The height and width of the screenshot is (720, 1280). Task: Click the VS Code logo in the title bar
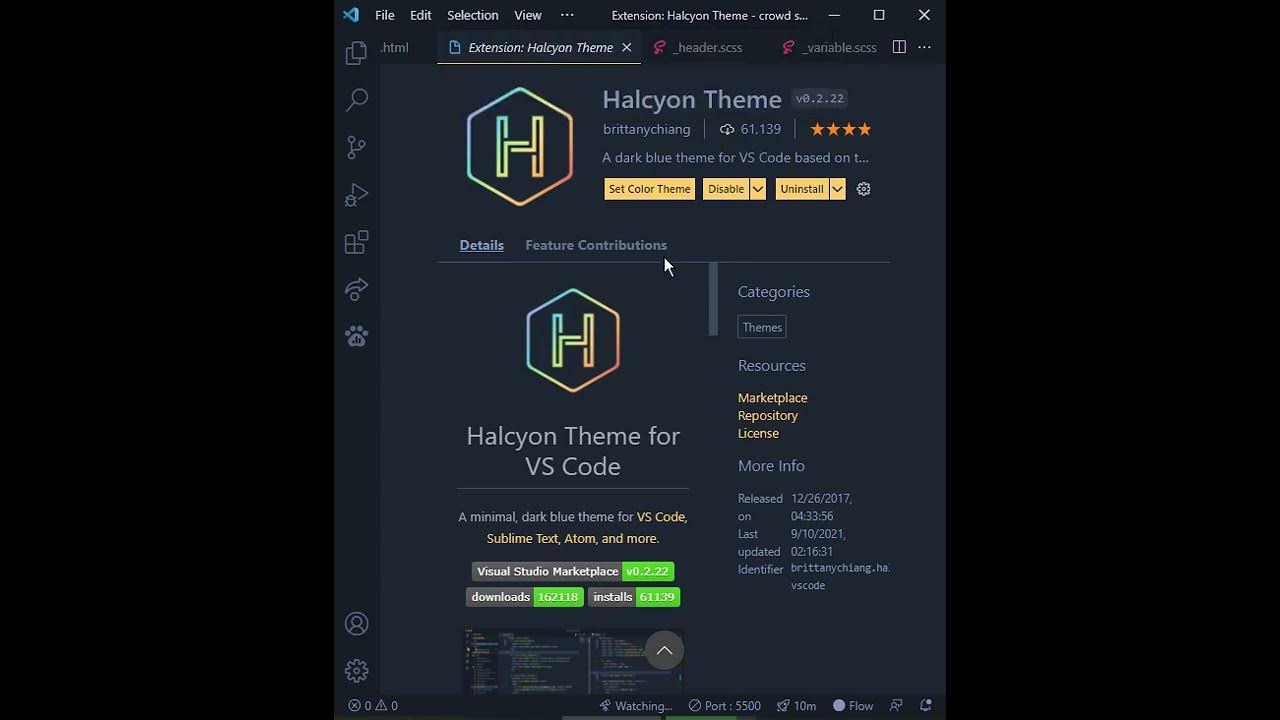point(351,15)
